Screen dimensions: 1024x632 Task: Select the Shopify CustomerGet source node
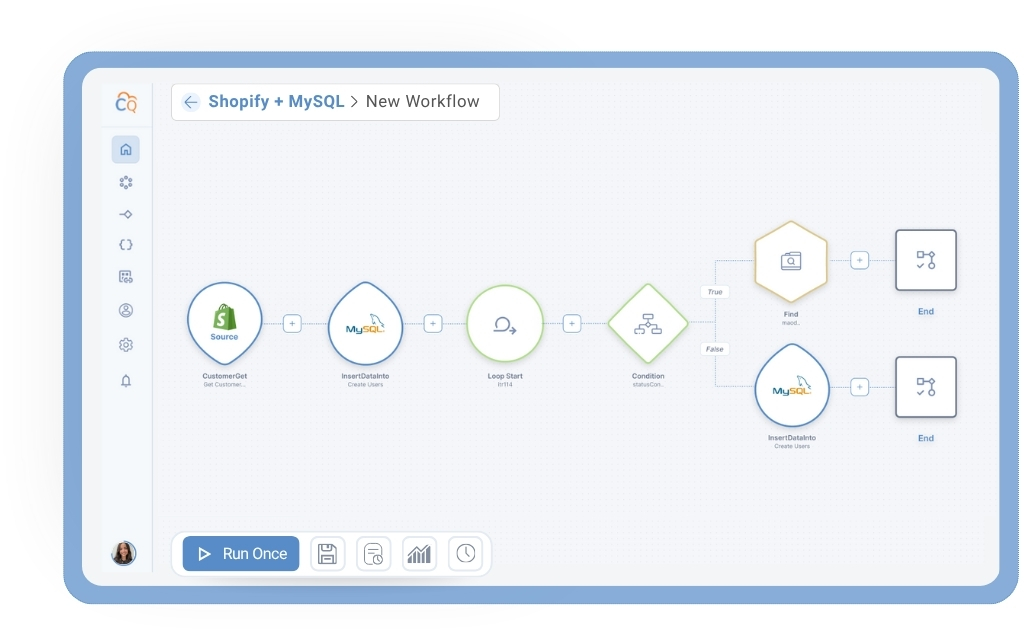tap(225, 323)
